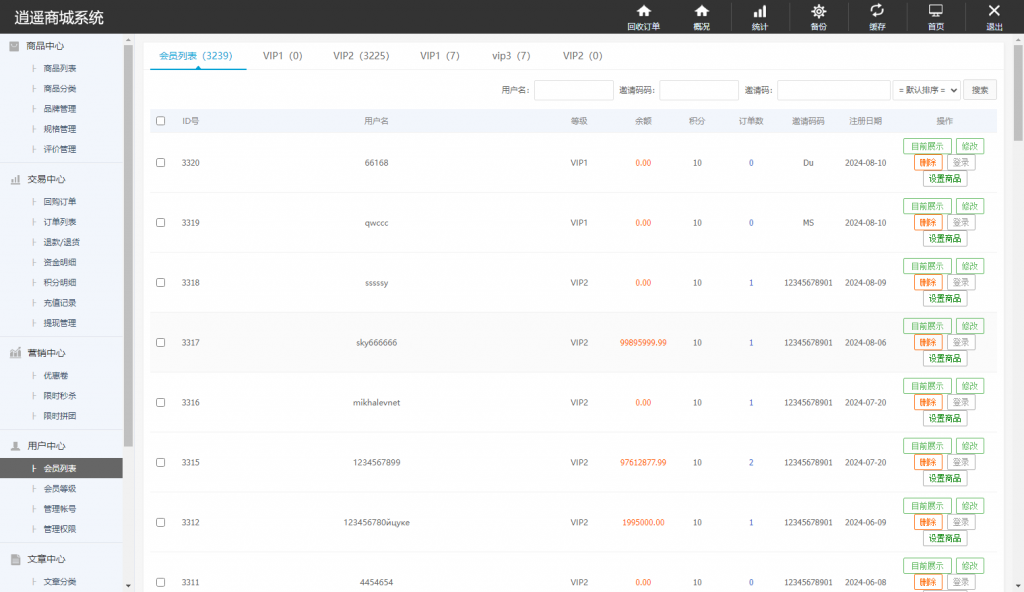Click the 概况 overview home icon
The image size is (1024, 592).
pos(701,17)
